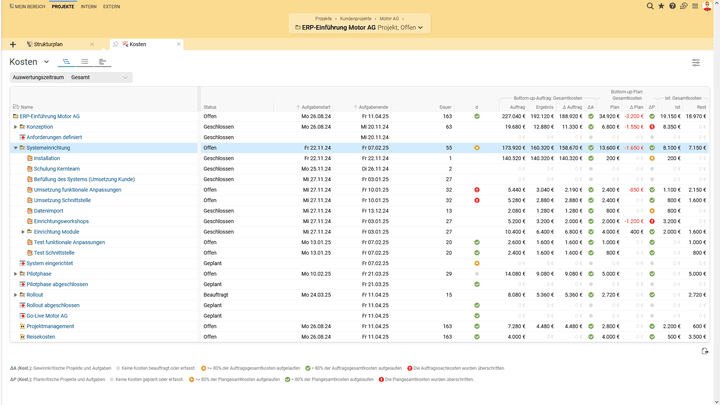Click the Anforderungen definiert milestone icon
Viewport: 720px width, 405px height.
tap(22, 137)
